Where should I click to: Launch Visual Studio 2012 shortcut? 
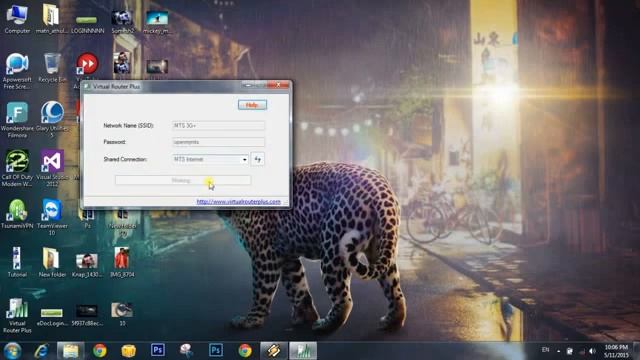52,169
